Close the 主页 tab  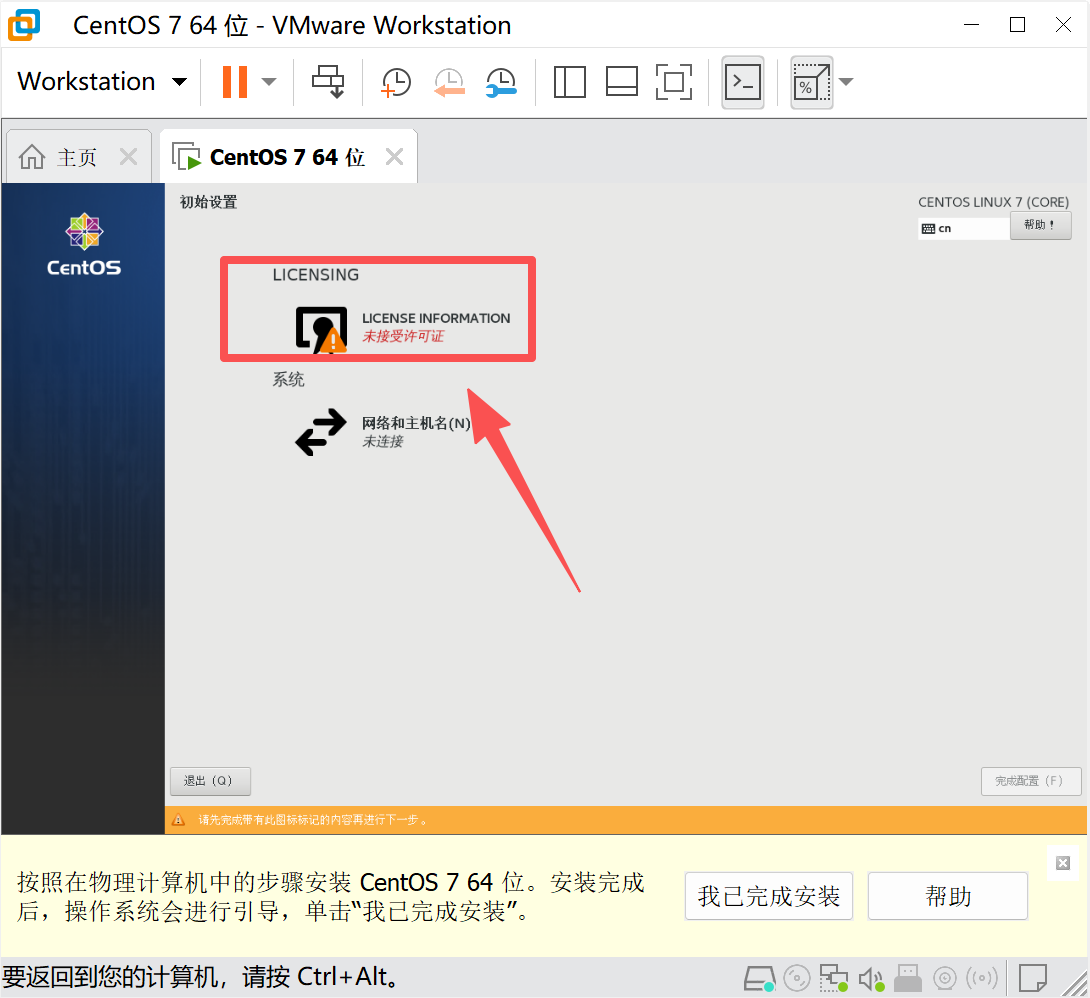click(x=128, y=156)
